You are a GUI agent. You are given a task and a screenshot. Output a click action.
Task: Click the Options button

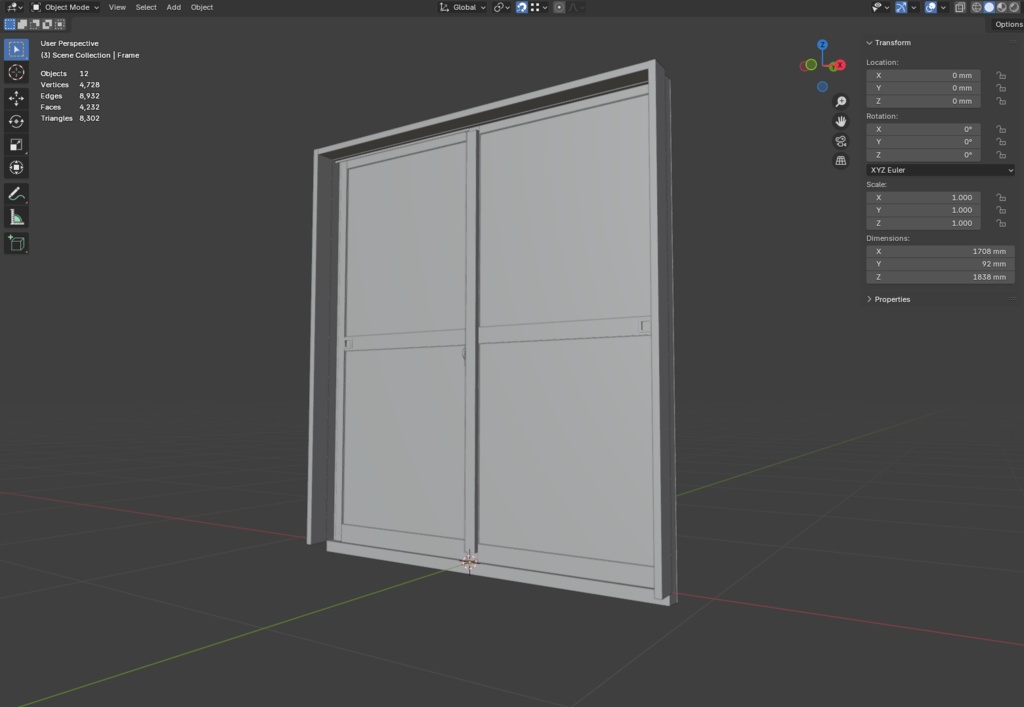click(x=1008, y=24)
